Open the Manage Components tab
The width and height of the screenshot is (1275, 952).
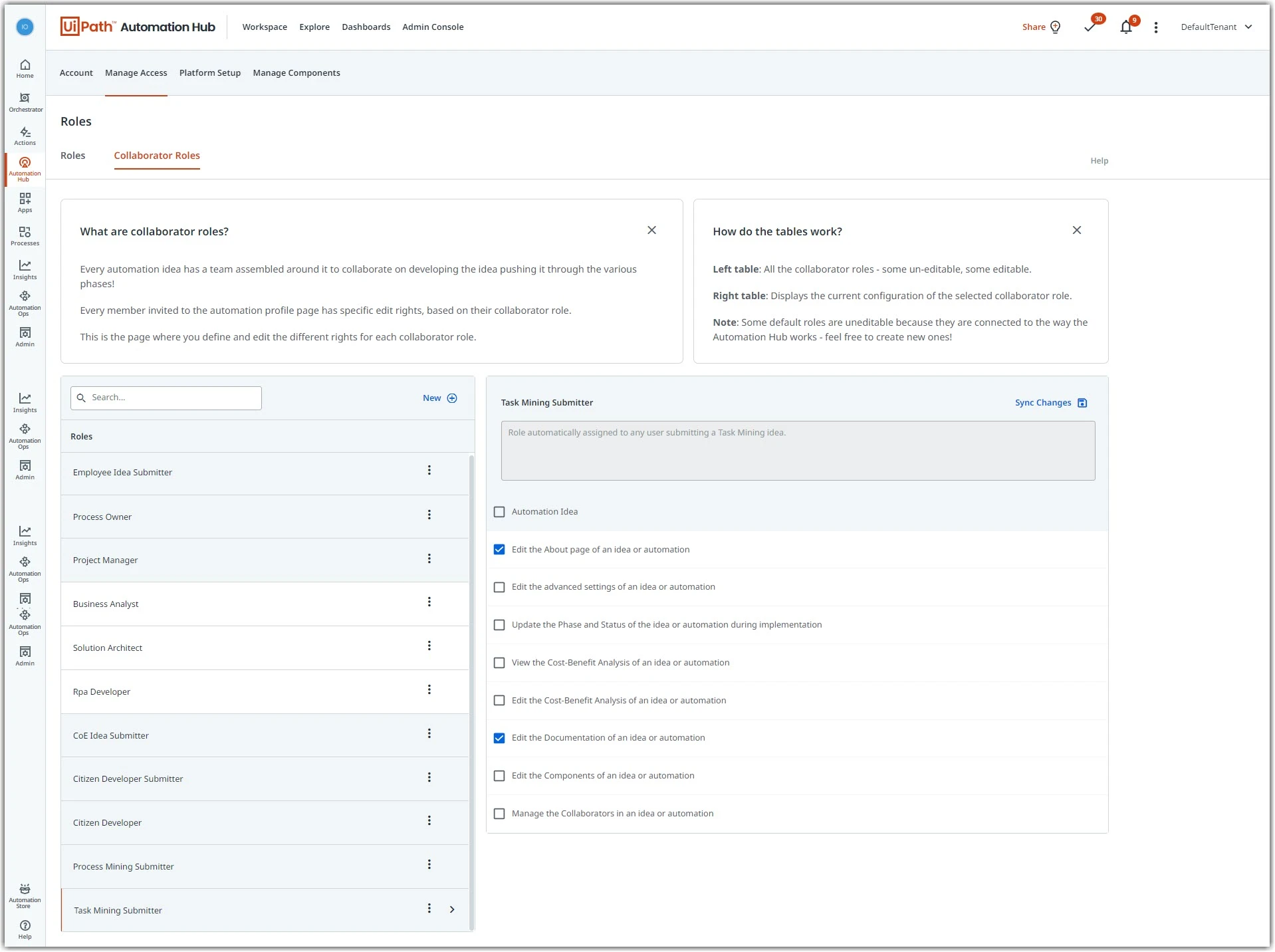pyautogui.click(x=296, y=73)
